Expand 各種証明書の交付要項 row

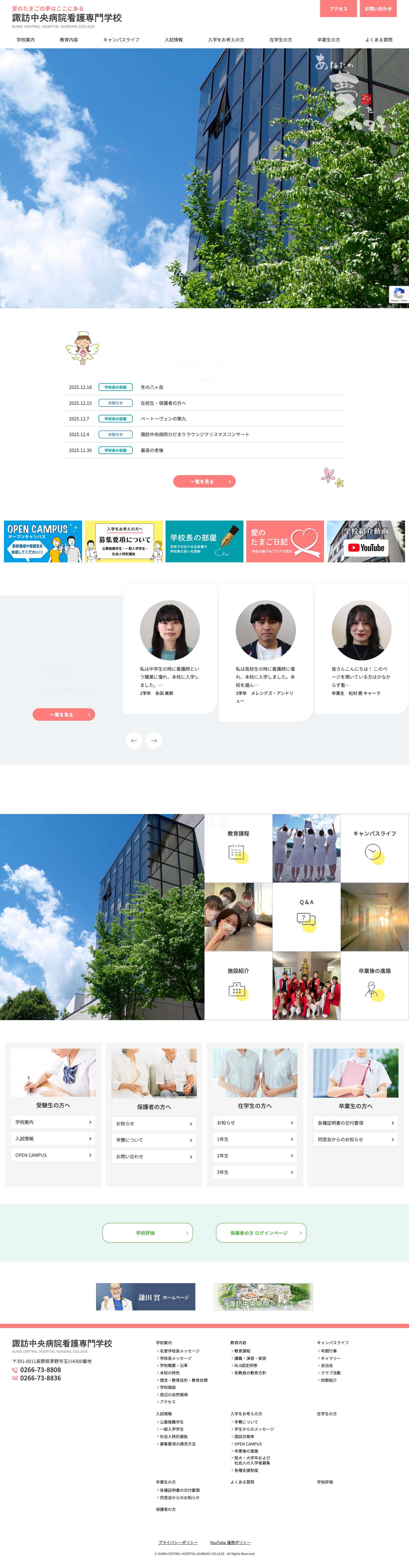[x=356, y=1123]
